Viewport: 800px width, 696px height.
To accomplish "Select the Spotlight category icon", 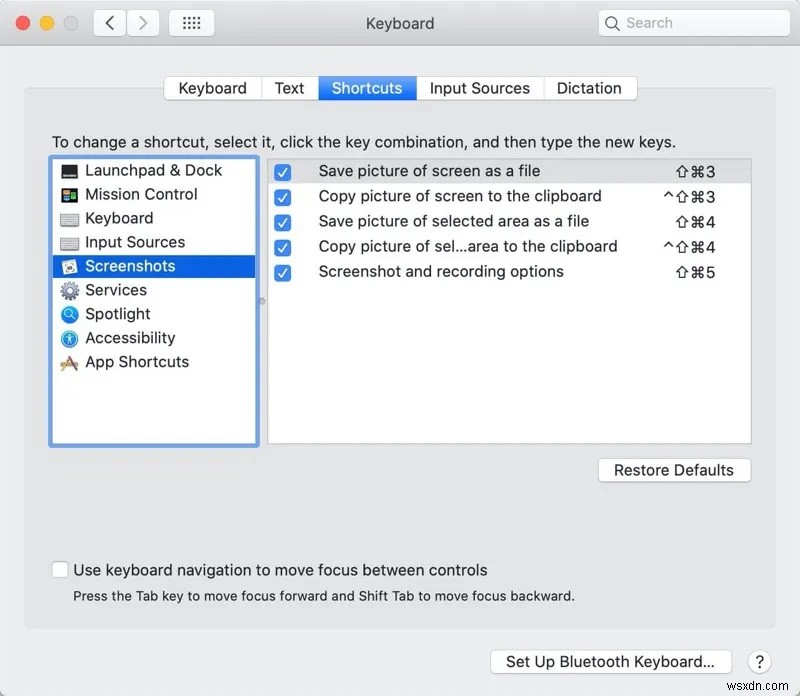I will 71,314.
